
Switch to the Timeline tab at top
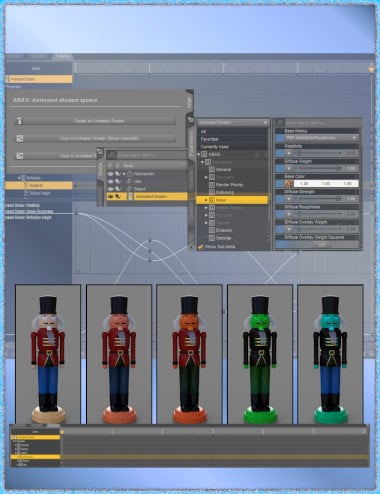click(62, 57)
